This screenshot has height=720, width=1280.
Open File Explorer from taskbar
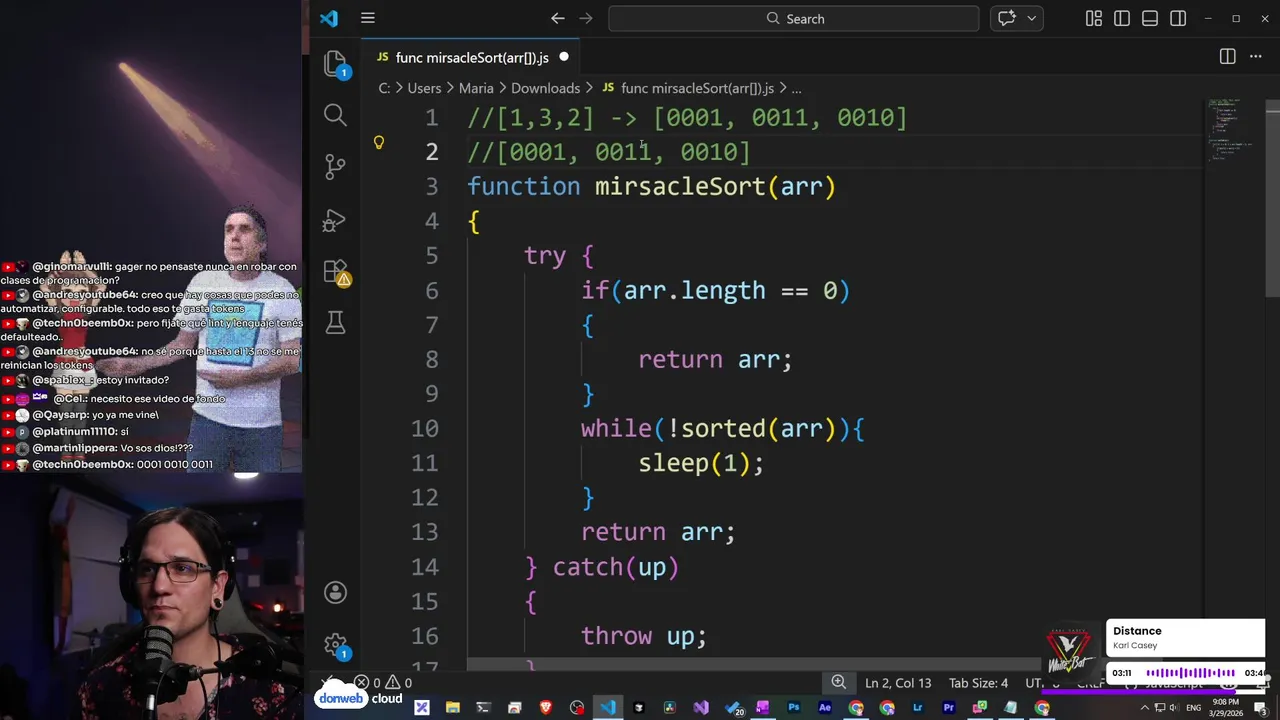point(452,708)
